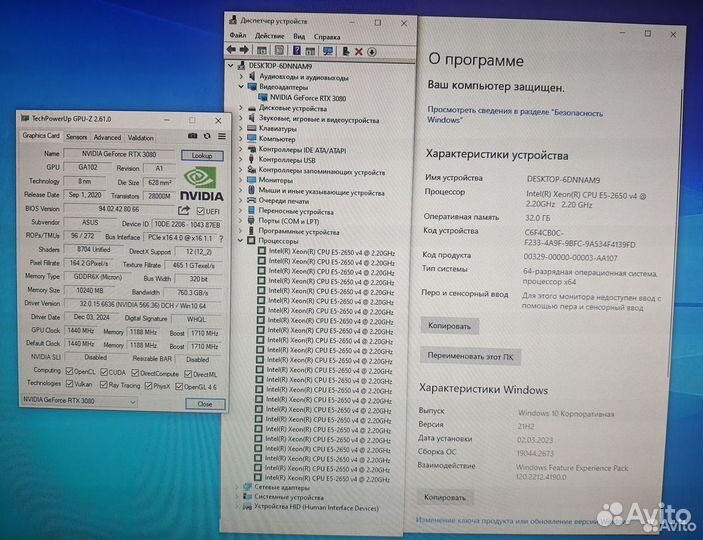703x540 pixels.
Task: Open the Безопасность Windows details link
Action: (515, 115)
